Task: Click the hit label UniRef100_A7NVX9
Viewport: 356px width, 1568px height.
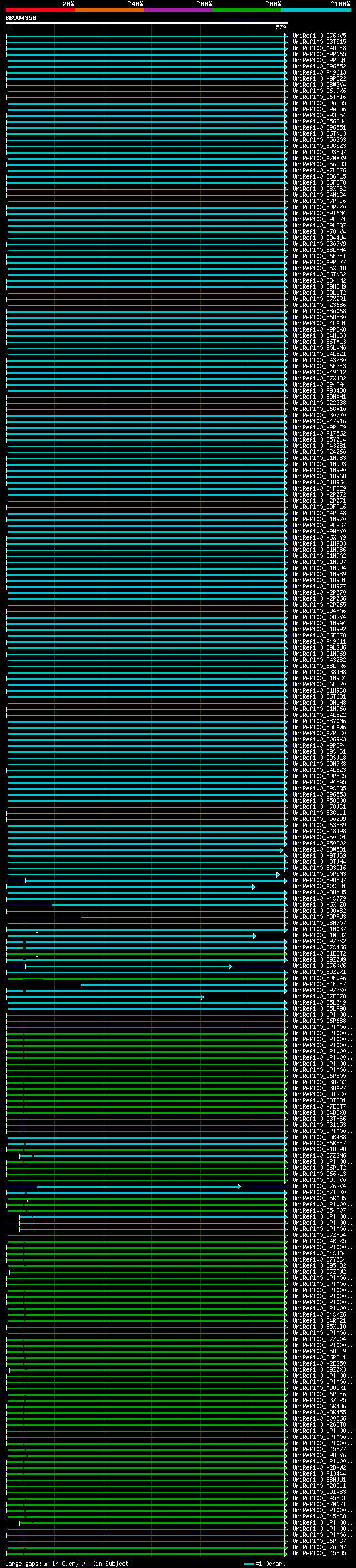Action: tap(319, 159)
